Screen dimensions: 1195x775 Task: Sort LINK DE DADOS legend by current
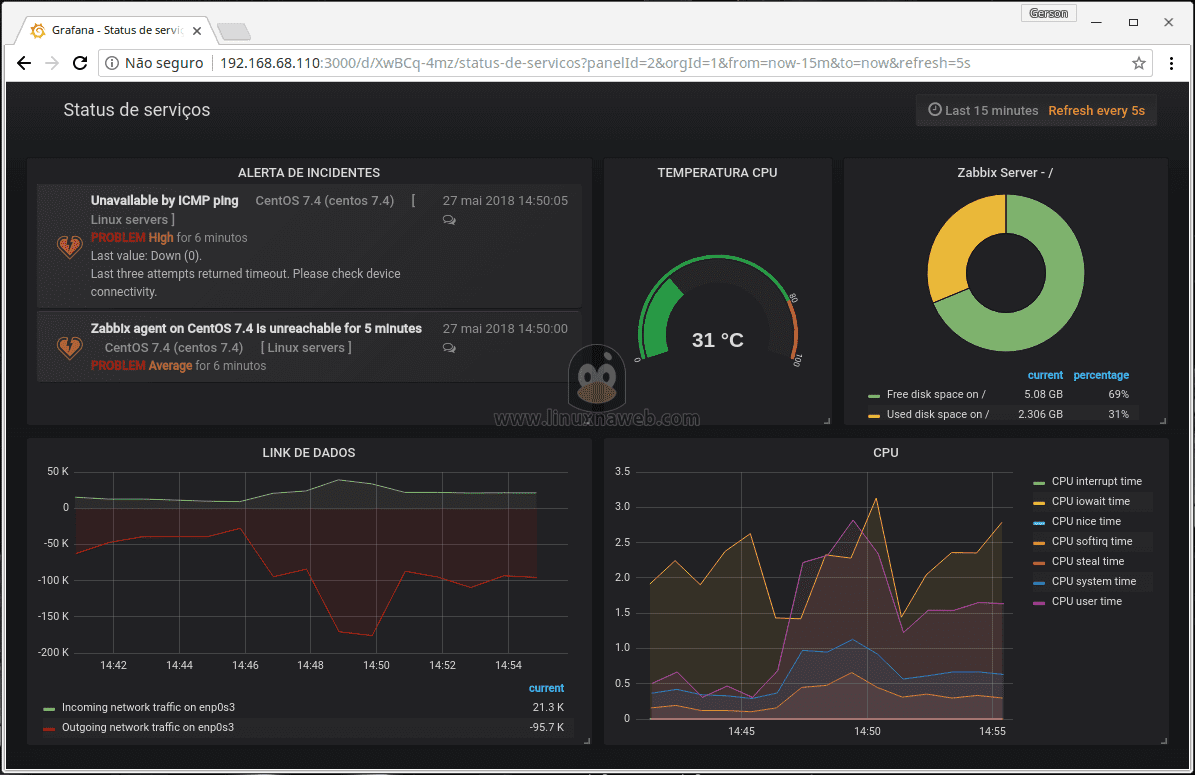pos(546,688)
